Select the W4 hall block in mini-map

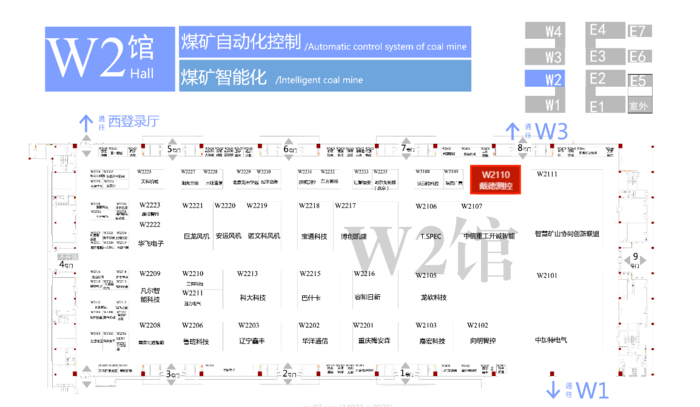click(545, 31)
